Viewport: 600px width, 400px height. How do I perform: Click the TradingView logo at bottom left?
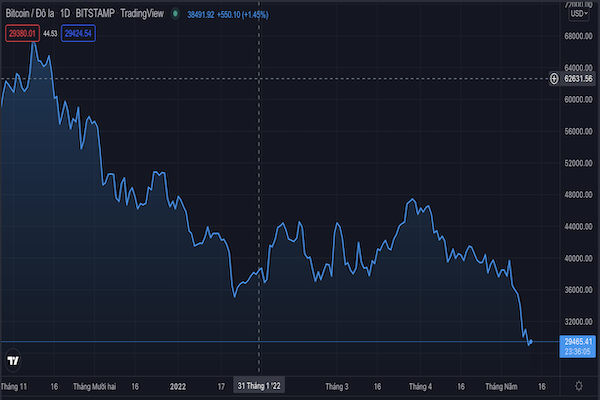(x=13, y=361)
